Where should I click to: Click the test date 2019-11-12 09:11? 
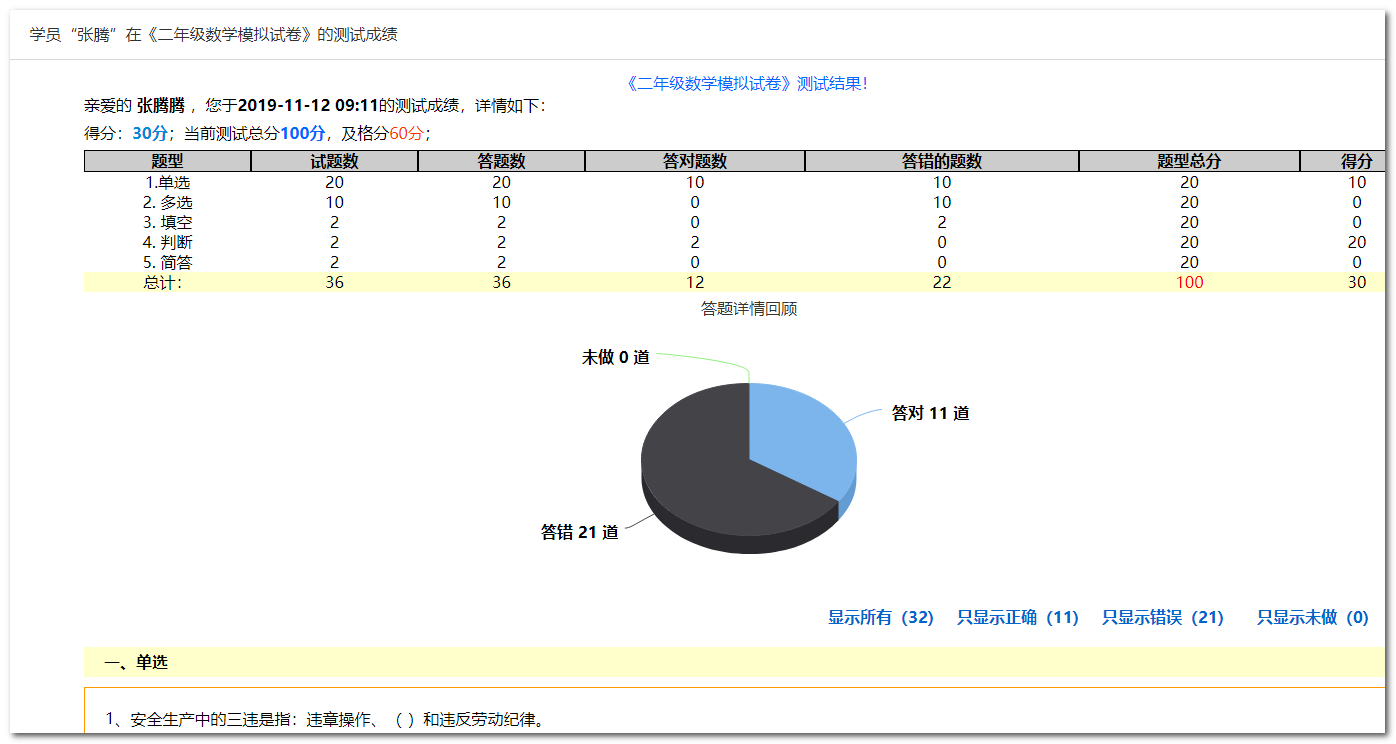click(x=308, y=105)
